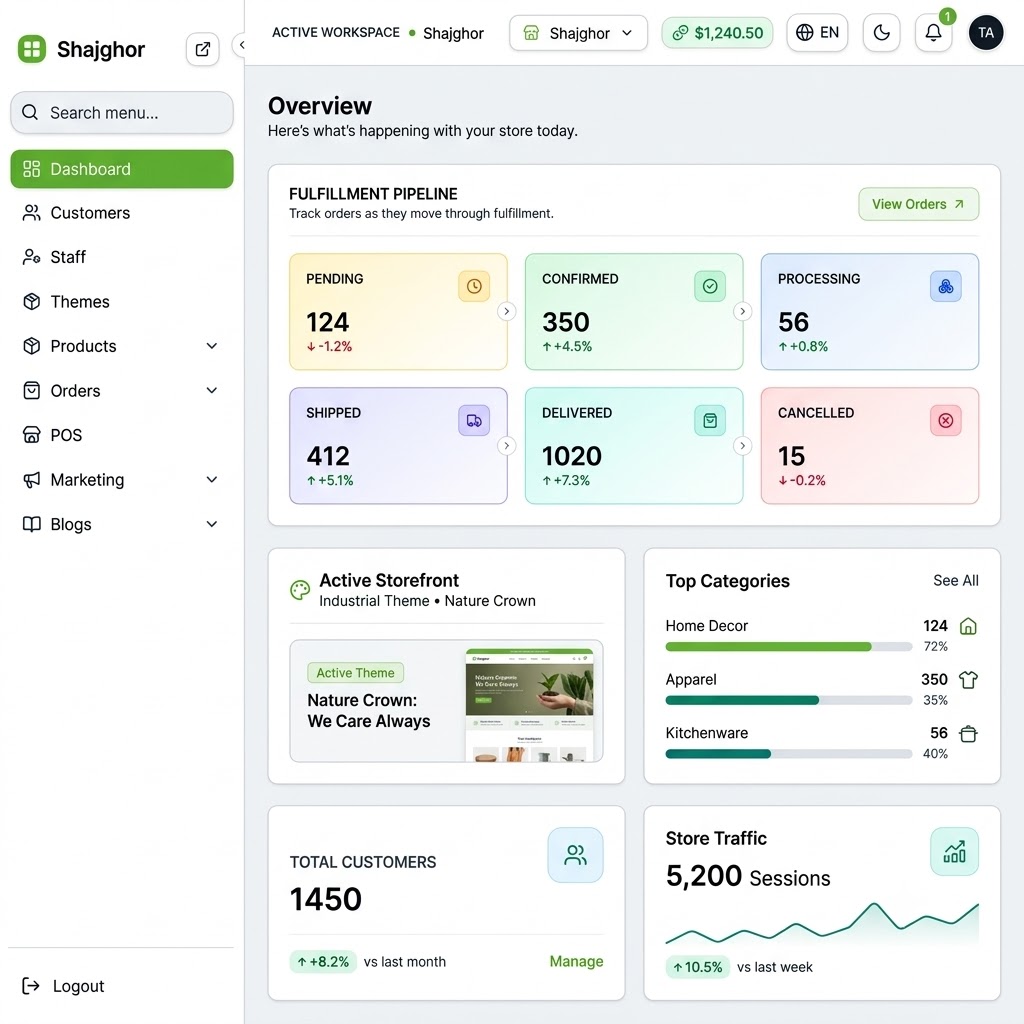The width and height of the screenshot is (1024, 1024).
Task: Click the View Orders button
Action: coord(918,204)
